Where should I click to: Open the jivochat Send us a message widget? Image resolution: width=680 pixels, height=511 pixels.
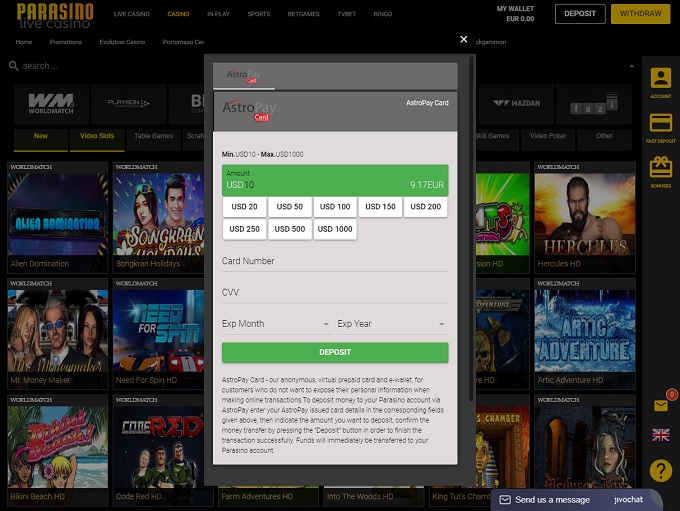point(575,499)
